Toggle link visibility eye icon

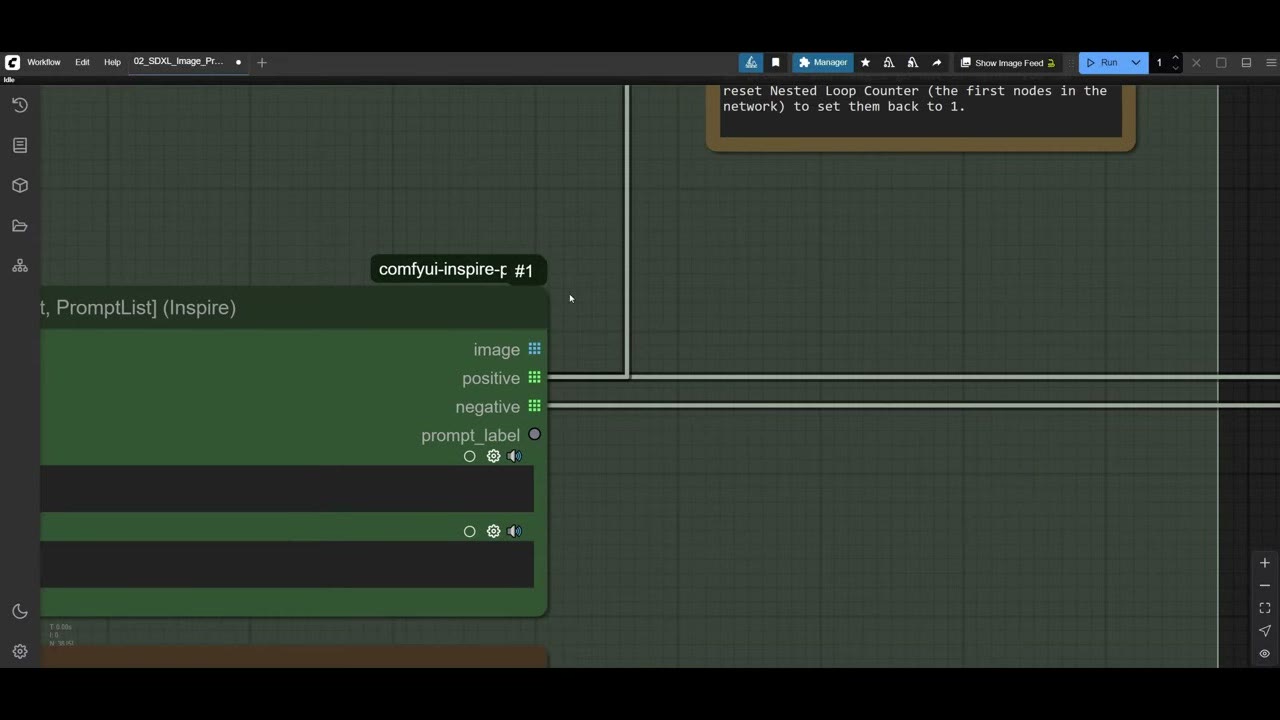pos(1265,654)
